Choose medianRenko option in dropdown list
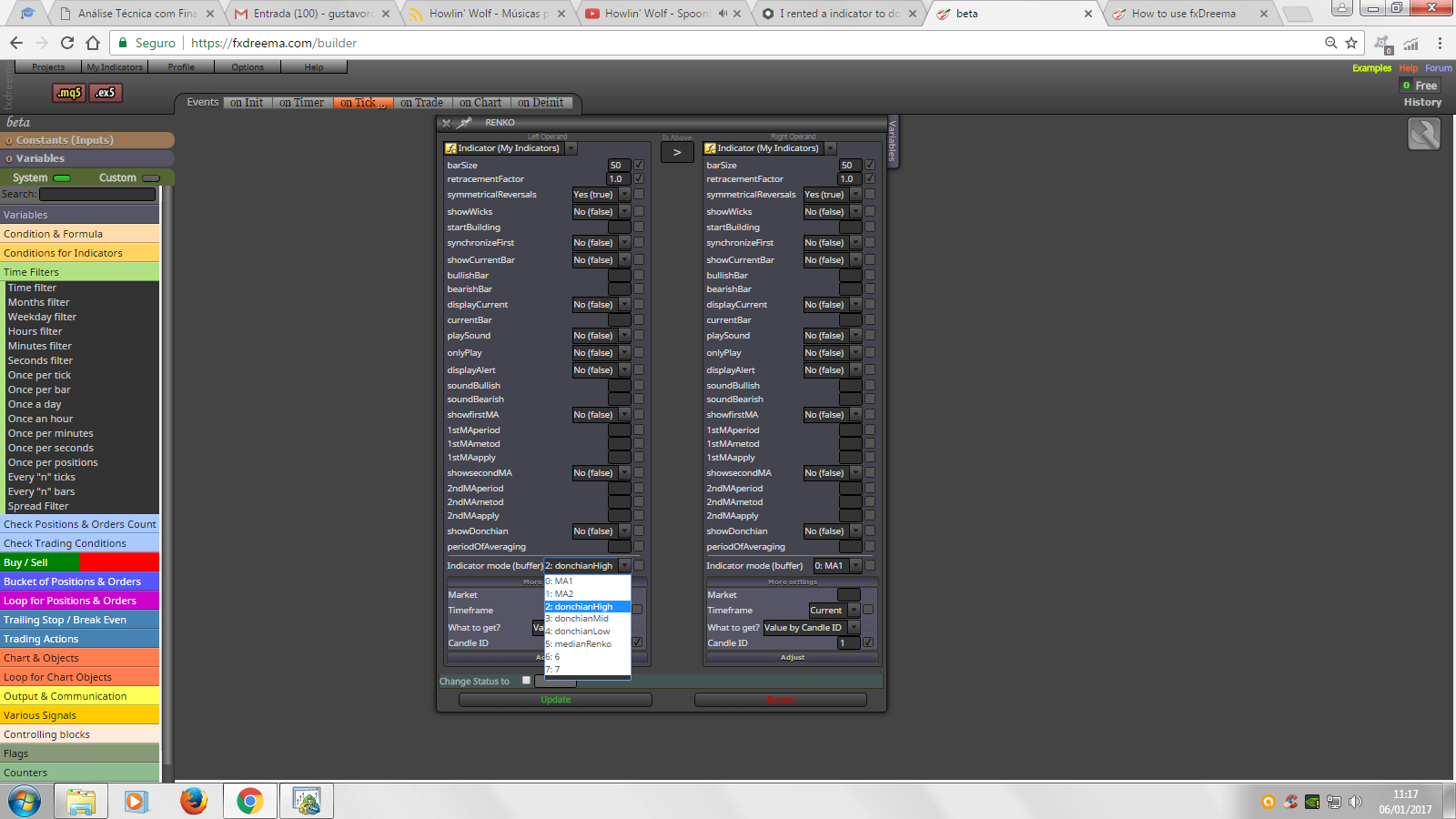Image resolution: width=1456 pixels, height=819 pixels. 587,644
